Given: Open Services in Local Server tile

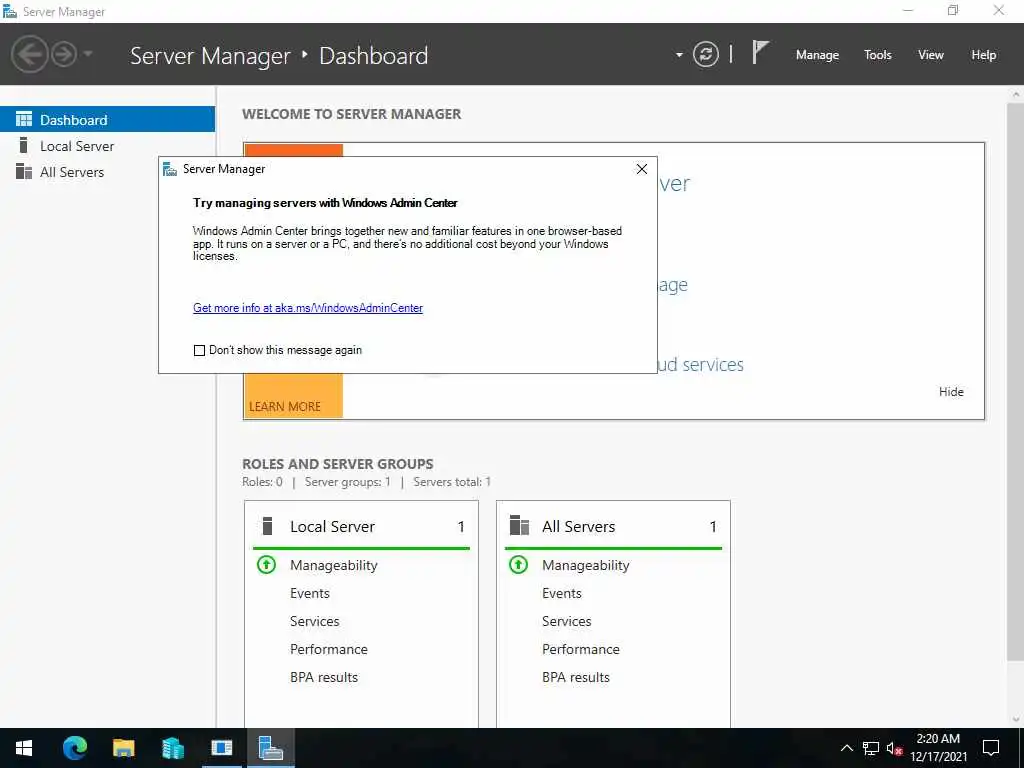Looking at the screenshot, I should click(x=314, y=621).
